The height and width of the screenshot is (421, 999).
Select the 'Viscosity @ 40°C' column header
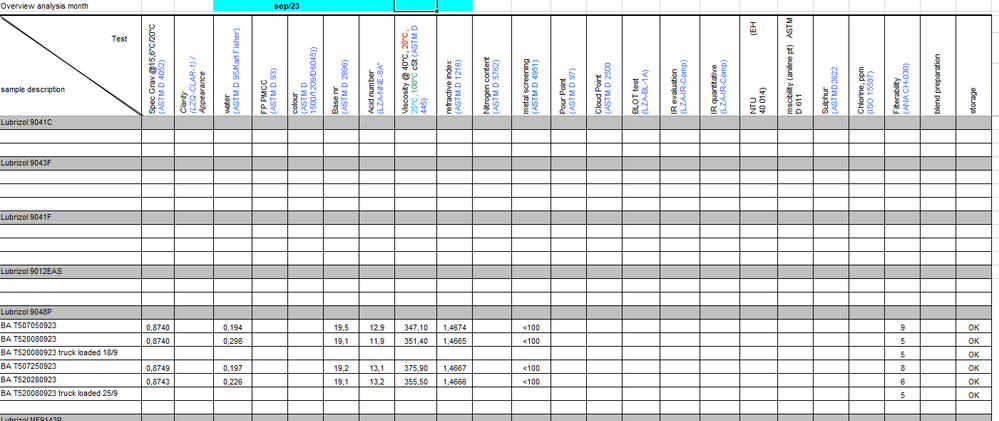coord(415,66)
